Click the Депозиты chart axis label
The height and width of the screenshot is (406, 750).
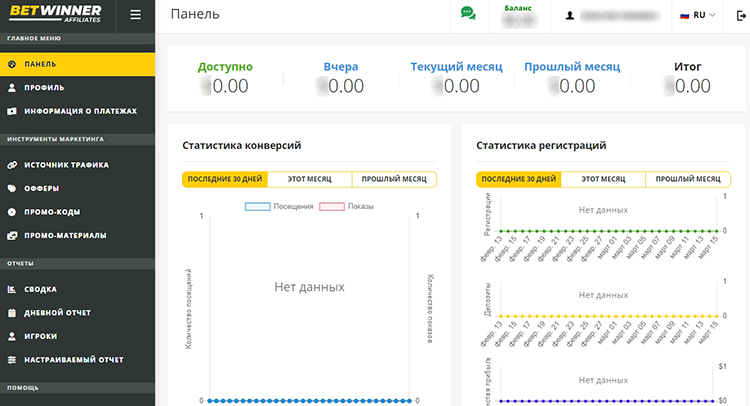coord(487,299)
